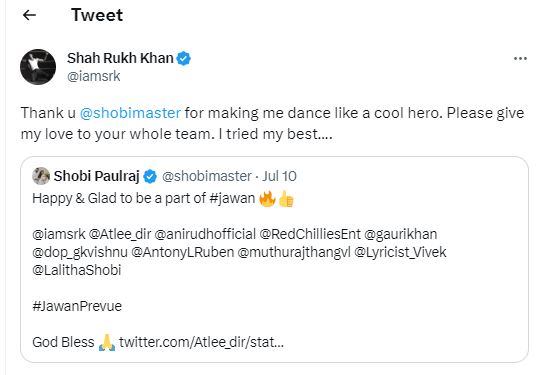Click the #jawan hashtag

tap(232, 199)
